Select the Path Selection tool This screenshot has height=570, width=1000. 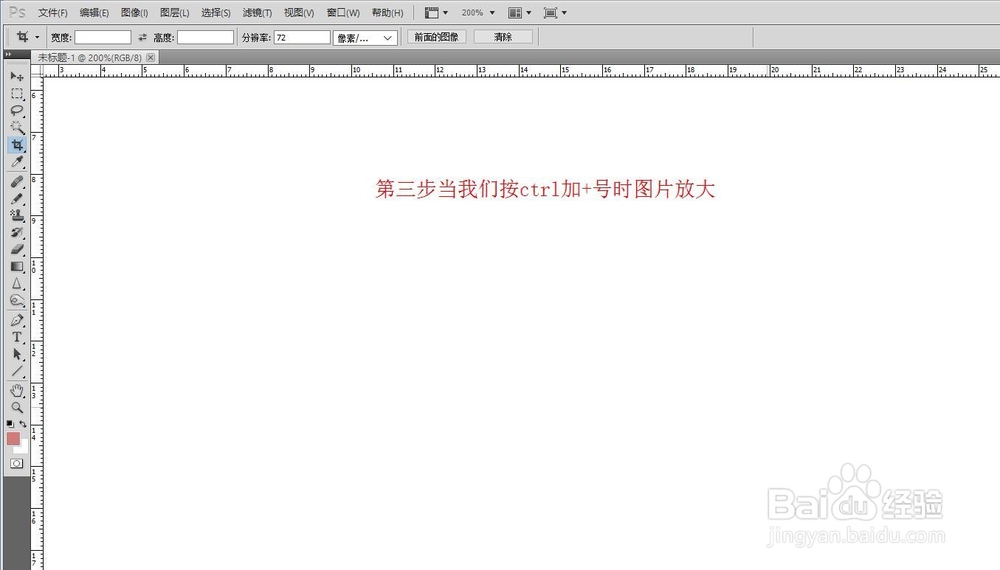click(x=17, y=354)
